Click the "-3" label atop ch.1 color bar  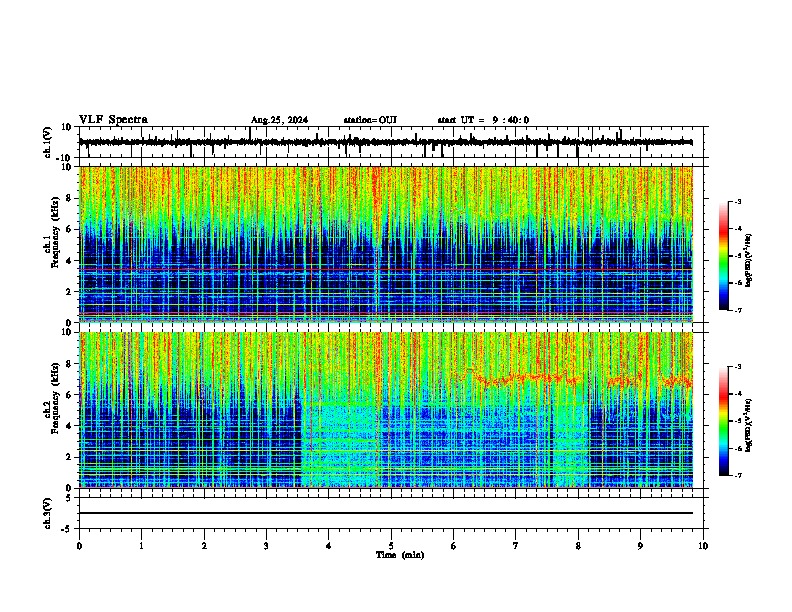[x=737, y=202]
